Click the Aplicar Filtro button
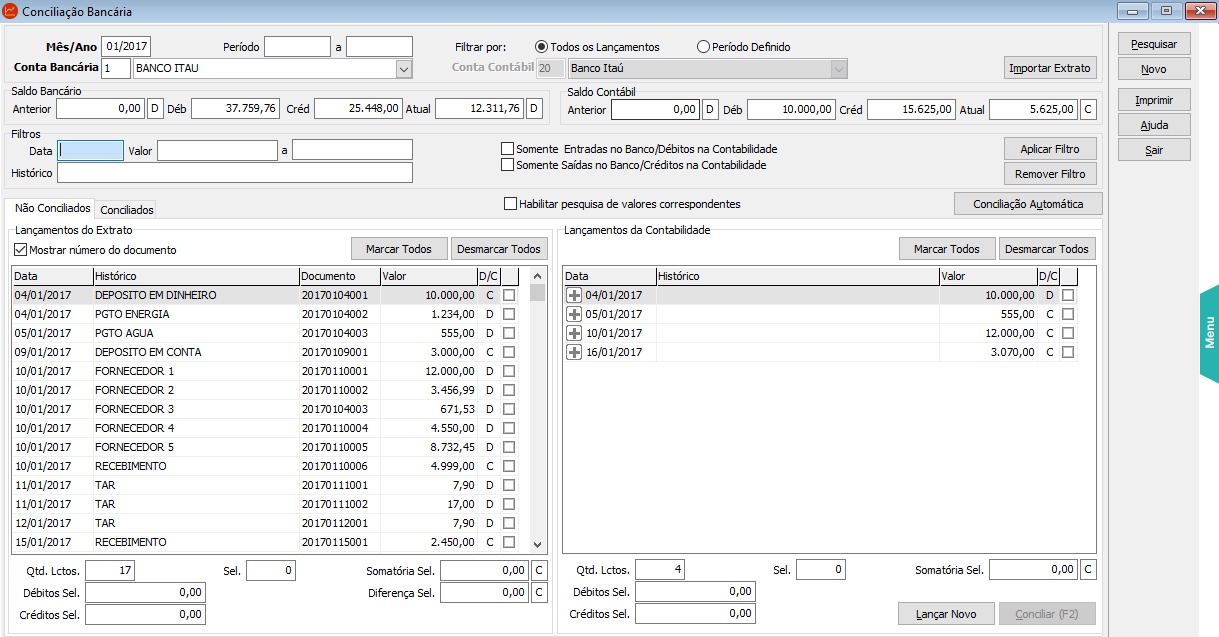This screenshot has height=637, width=1219. click(1050, 149)
